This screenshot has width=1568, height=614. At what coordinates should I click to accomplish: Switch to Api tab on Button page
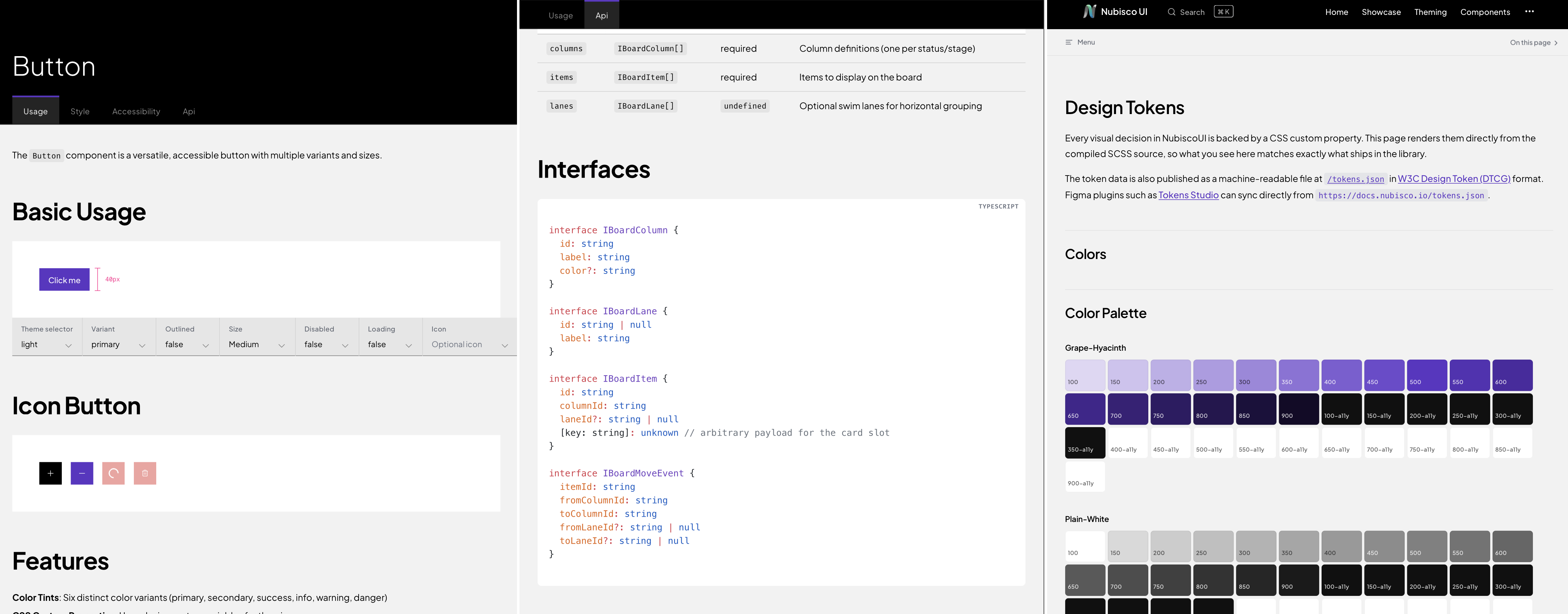189,111
